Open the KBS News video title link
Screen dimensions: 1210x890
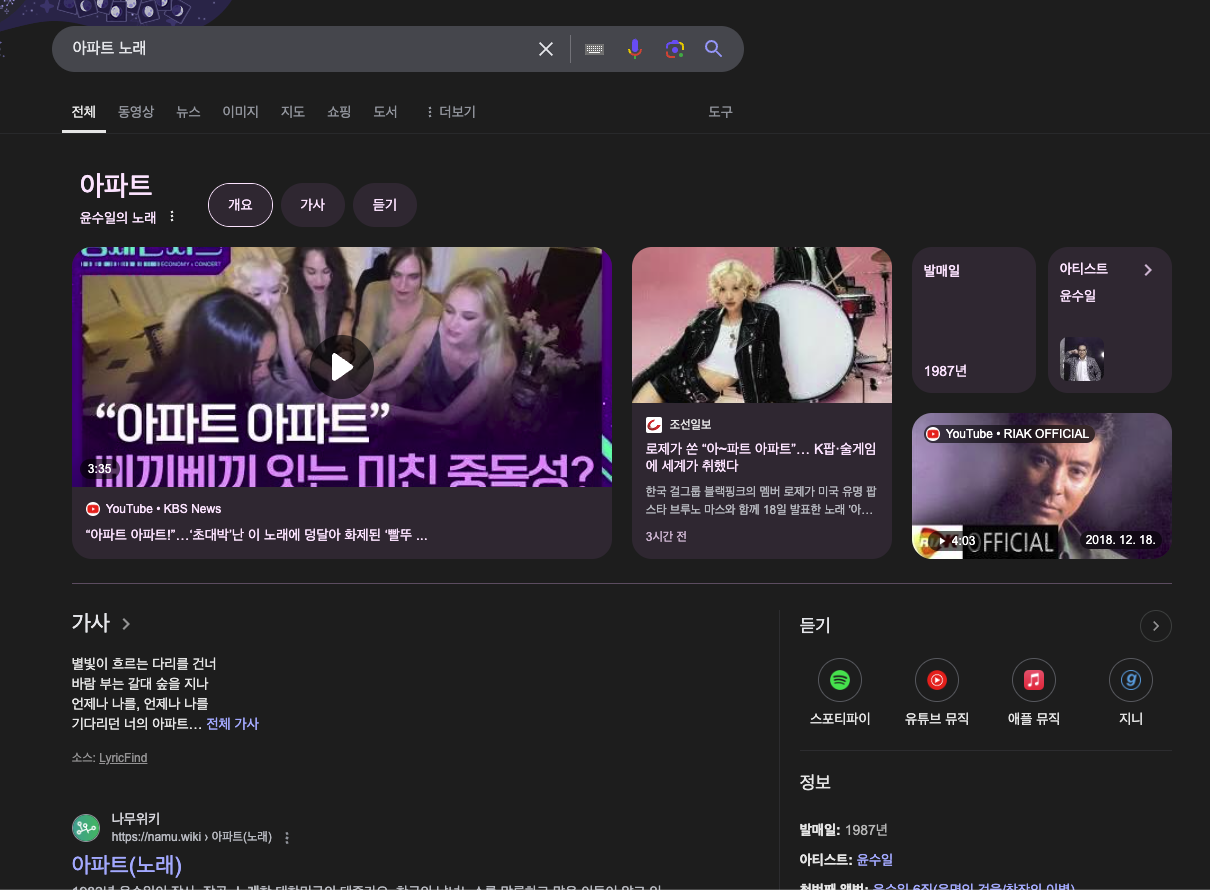257,536
